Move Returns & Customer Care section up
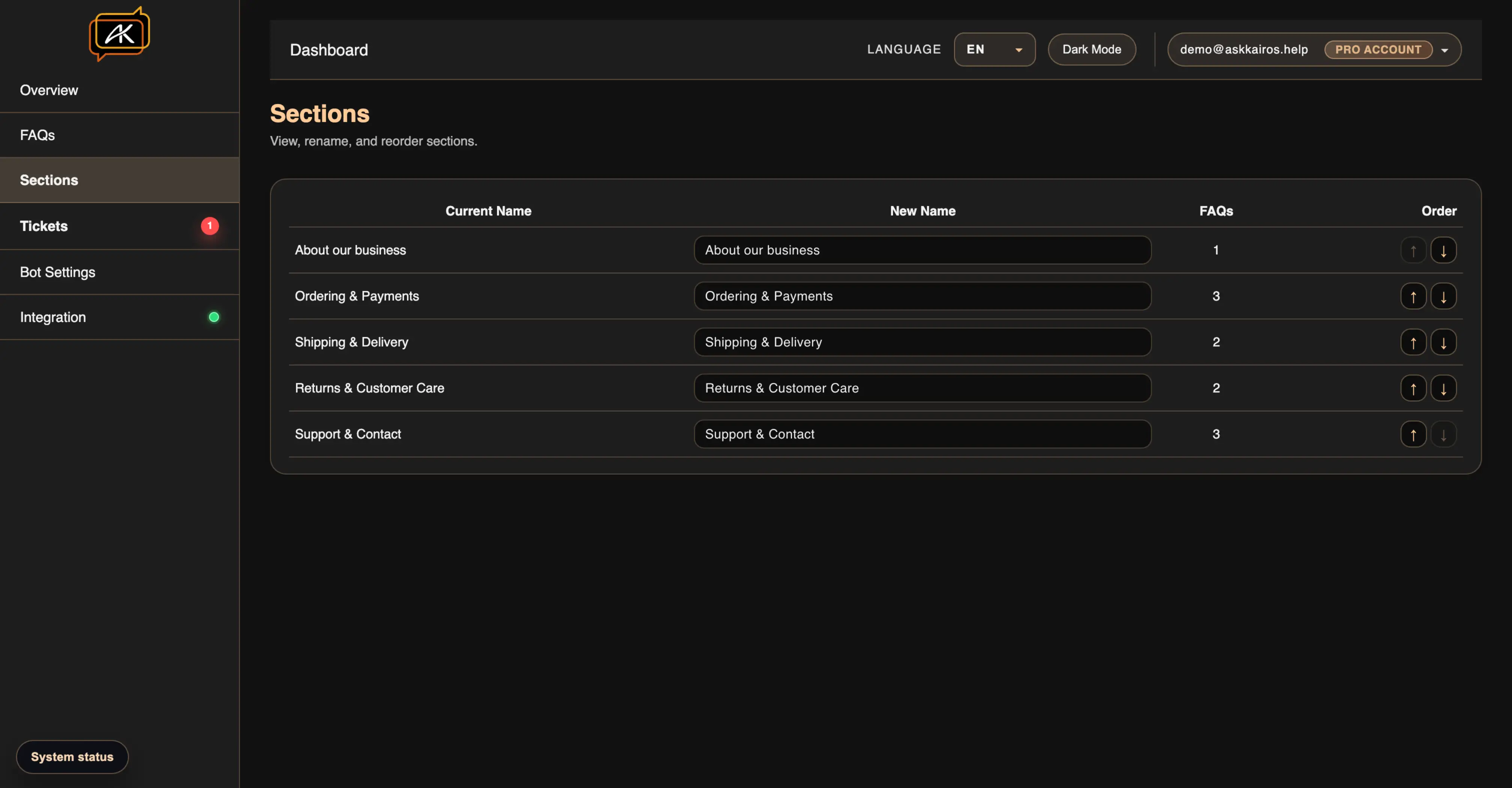Viewport: 1512px width, 788px height. [x=1413, y=388]
